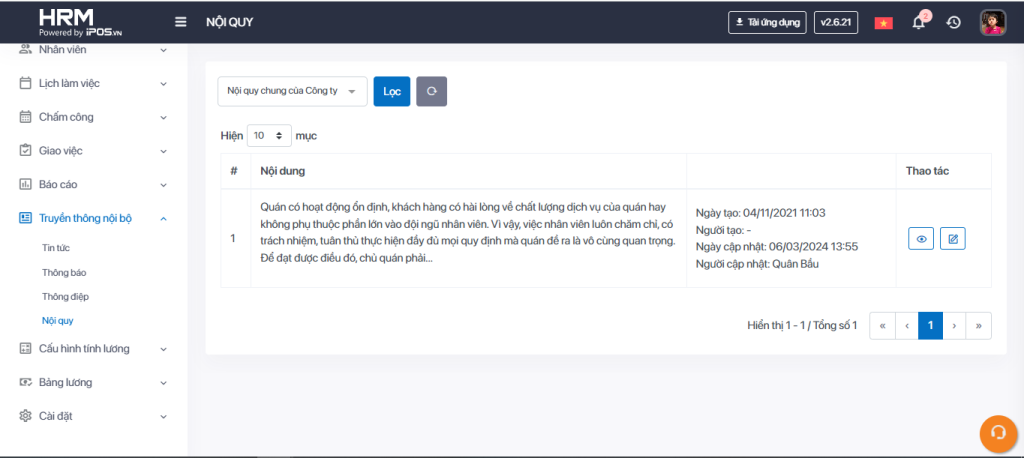Click the Tải ứng dụng button
This screenshot has width=1024, height=458.
click(x=767, y=22)
